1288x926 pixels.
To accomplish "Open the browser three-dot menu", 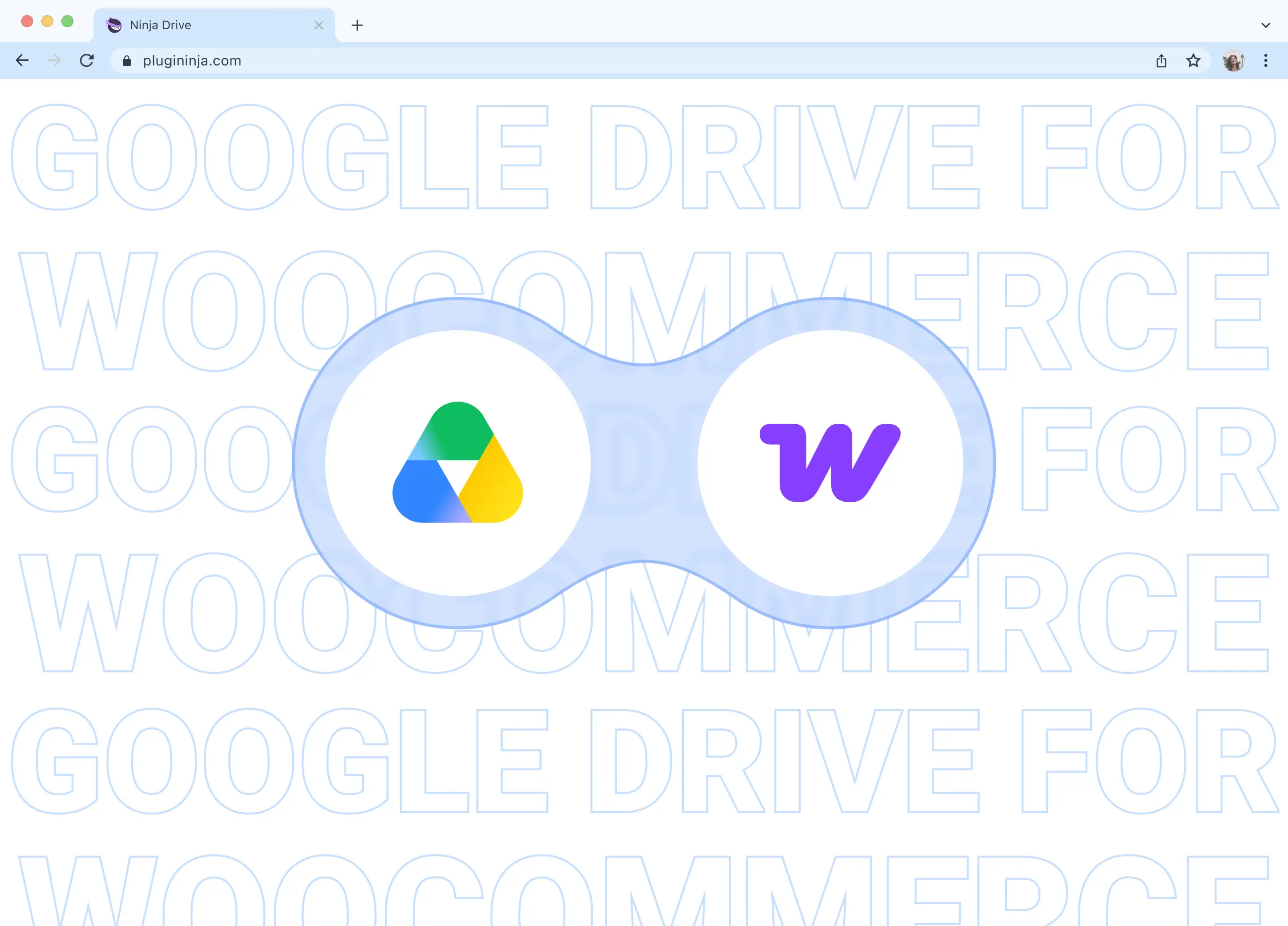I will coord(1266,60).
